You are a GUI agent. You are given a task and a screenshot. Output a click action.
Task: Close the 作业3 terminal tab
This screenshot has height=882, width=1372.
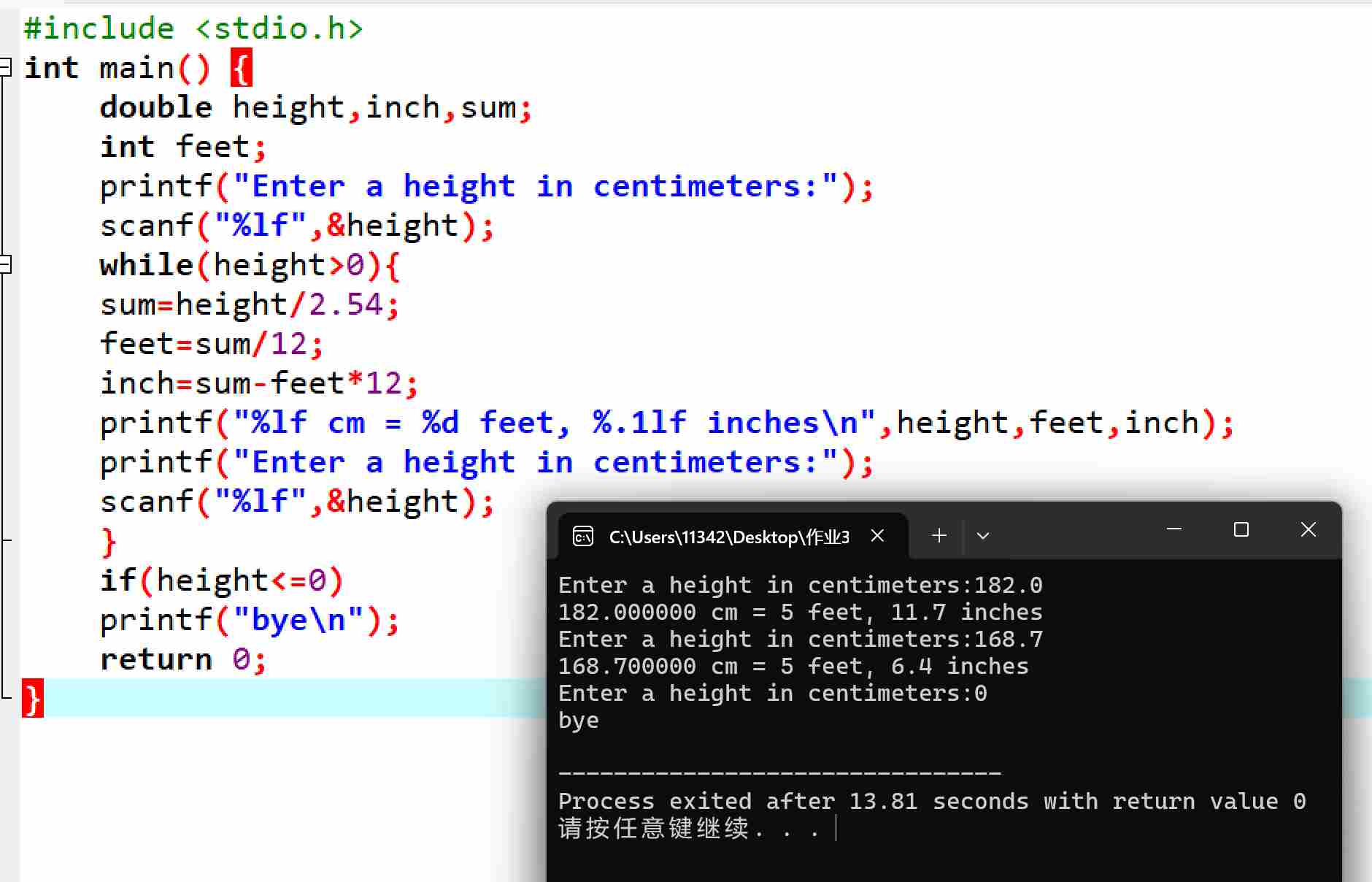tap(878, 536)
